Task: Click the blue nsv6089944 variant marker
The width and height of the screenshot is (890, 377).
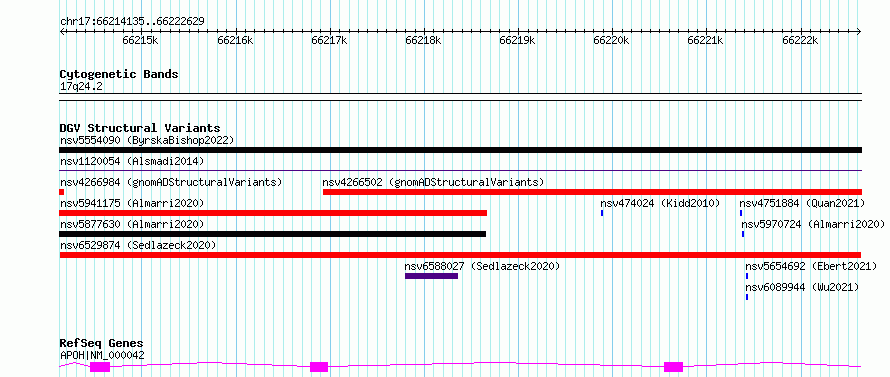Action: (x=747, y=297)
